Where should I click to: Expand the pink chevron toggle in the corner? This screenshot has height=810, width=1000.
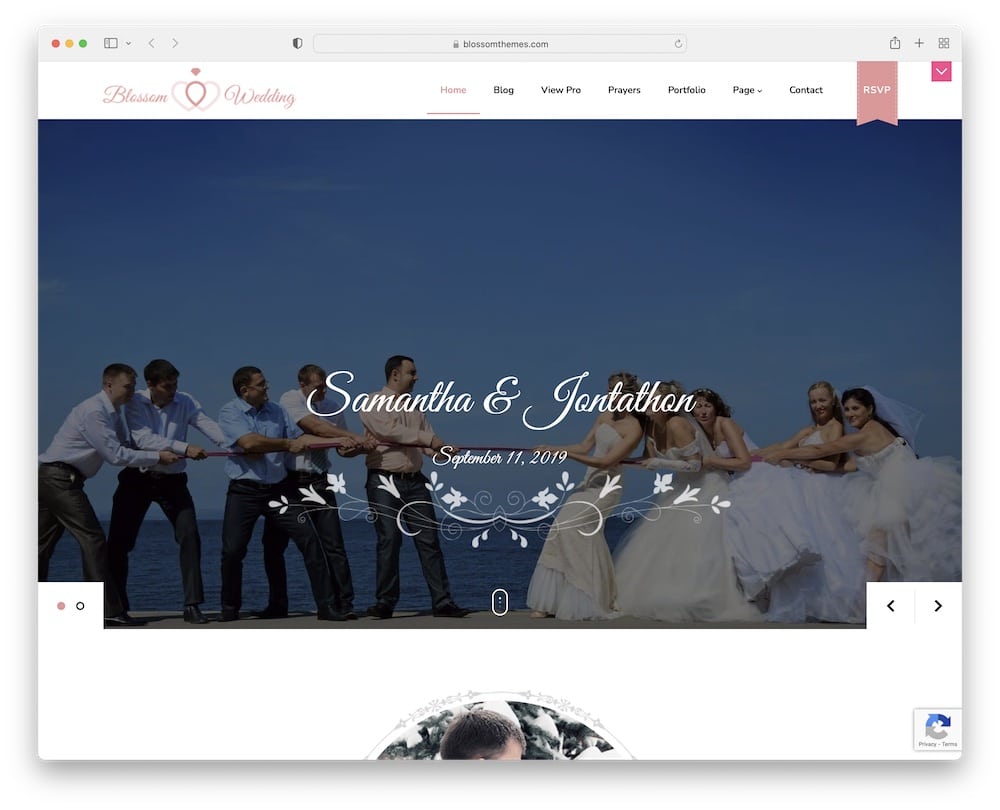click(x=941, y=71)
